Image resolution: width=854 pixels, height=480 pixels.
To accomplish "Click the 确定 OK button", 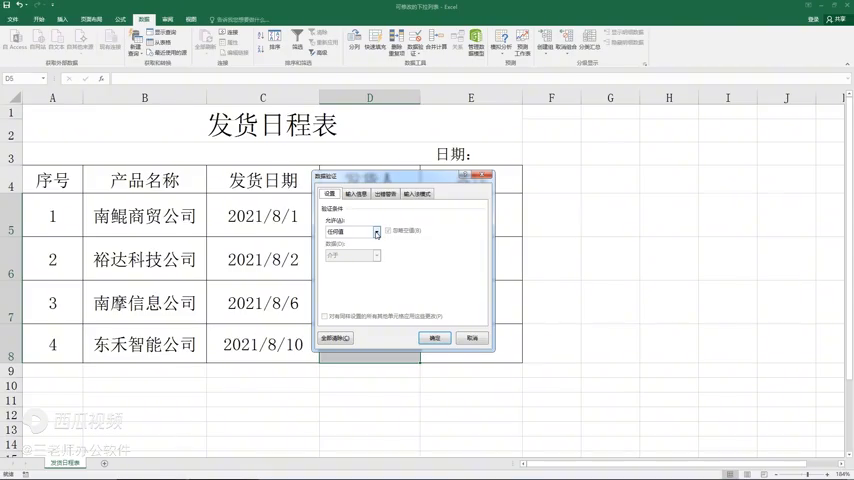I will [x=435, y=338].
